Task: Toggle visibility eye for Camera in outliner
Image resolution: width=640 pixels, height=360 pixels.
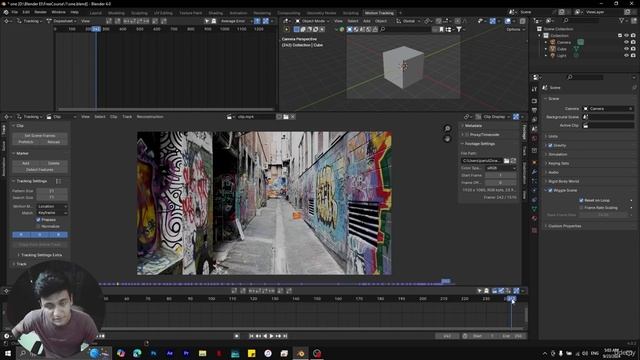Action: tap(626, 42)
